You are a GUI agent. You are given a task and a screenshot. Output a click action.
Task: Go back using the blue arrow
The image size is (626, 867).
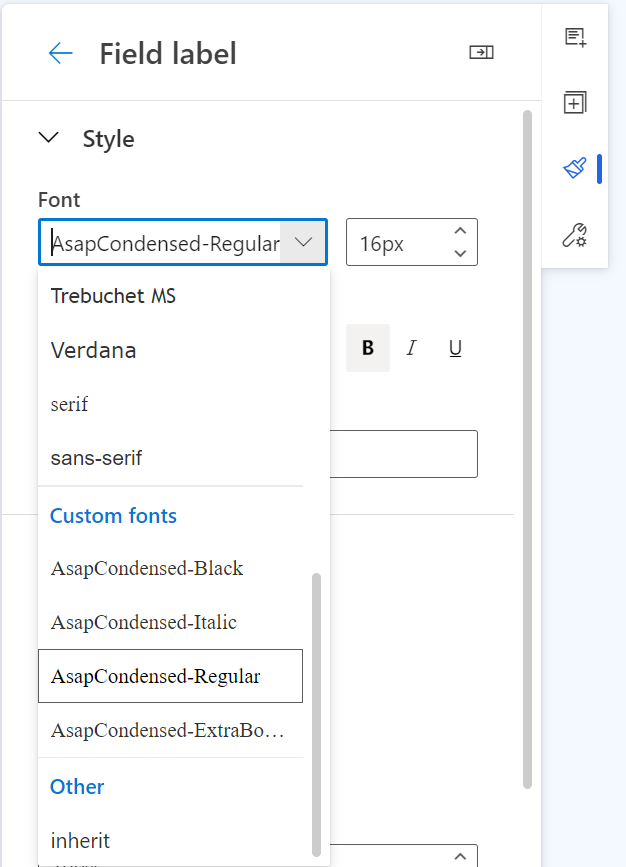[61, 54]
